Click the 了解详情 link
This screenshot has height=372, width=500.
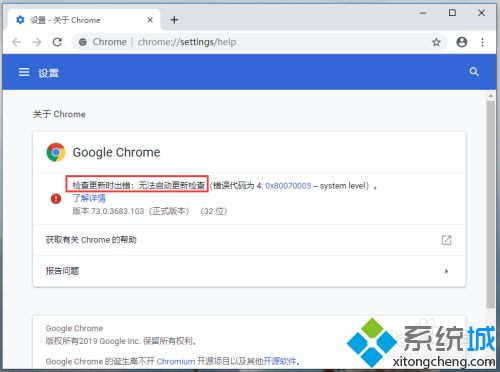coord(89,198)
